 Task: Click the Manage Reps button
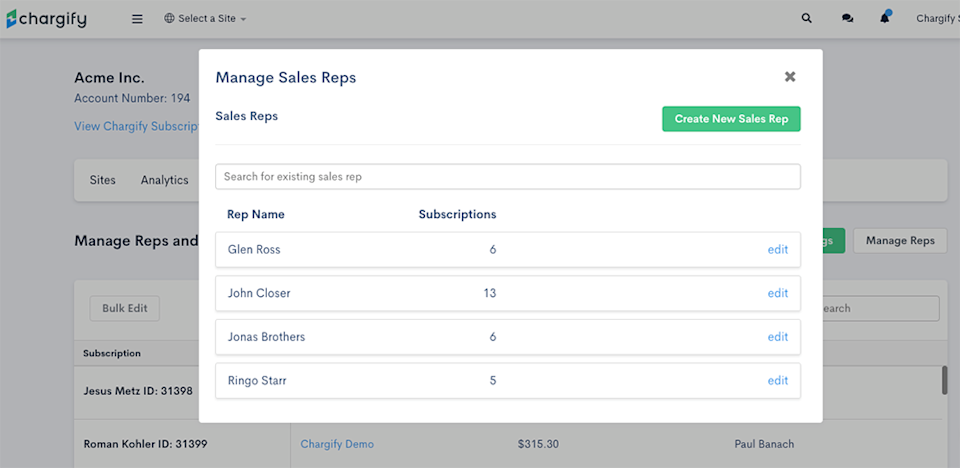pos(900,241)
